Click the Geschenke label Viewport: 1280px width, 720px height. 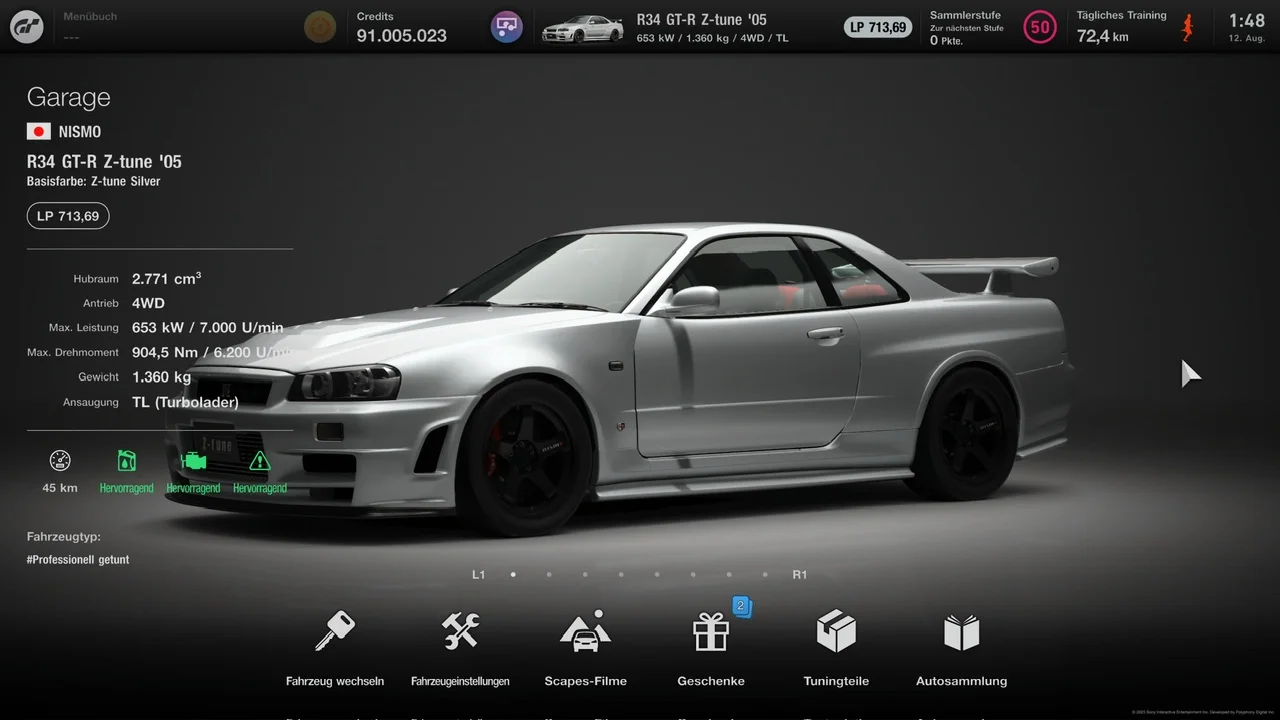[x=711, y=681]
